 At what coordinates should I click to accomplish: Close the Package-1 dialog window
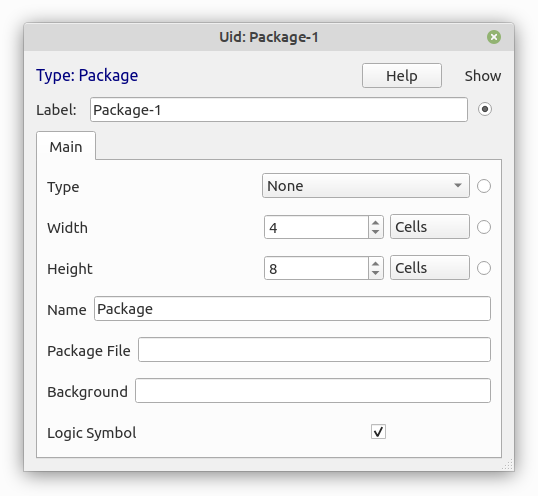pyautogui.click(x=494, y=37)
